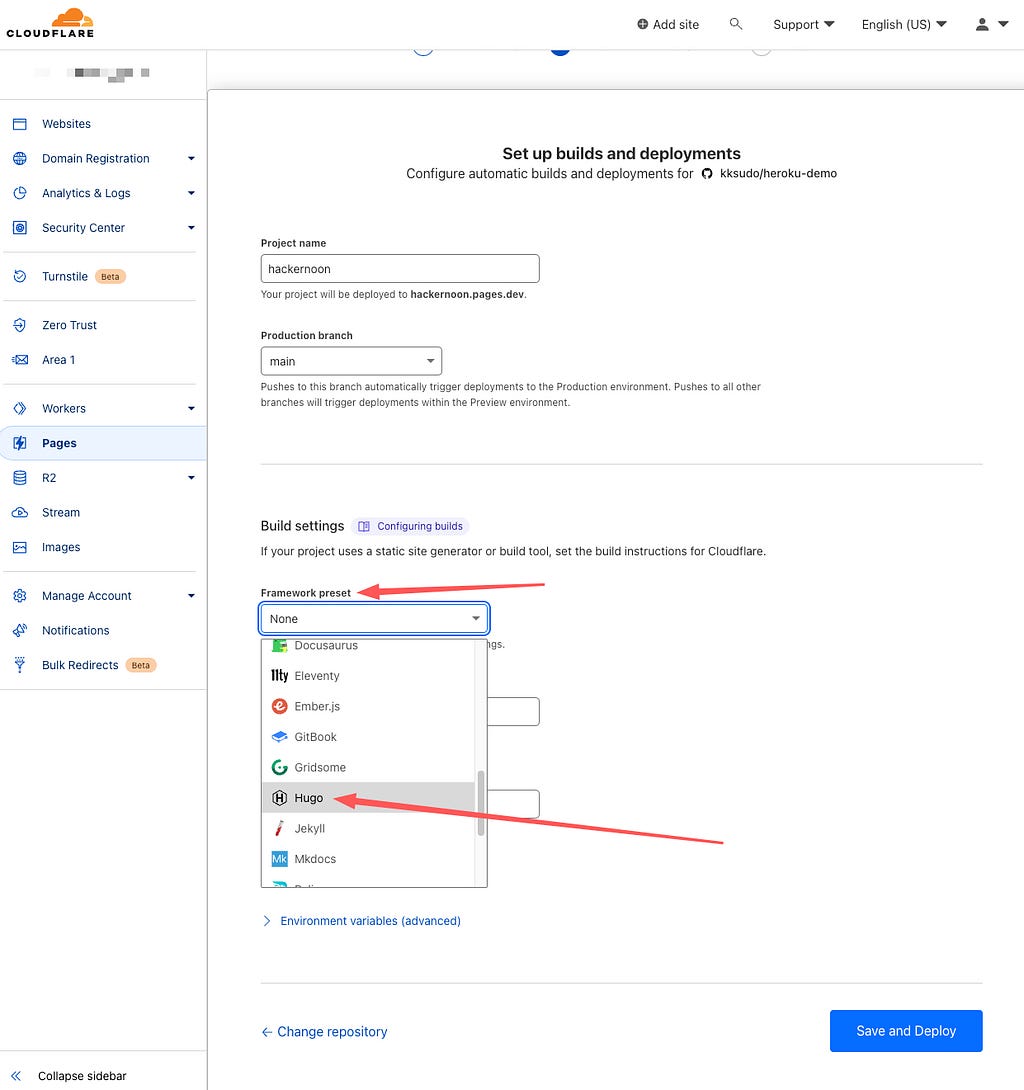Click the GitHub icon beside kksudo/heroku-demo
Screen dimensions: 1024x1090
click(707, 174)
